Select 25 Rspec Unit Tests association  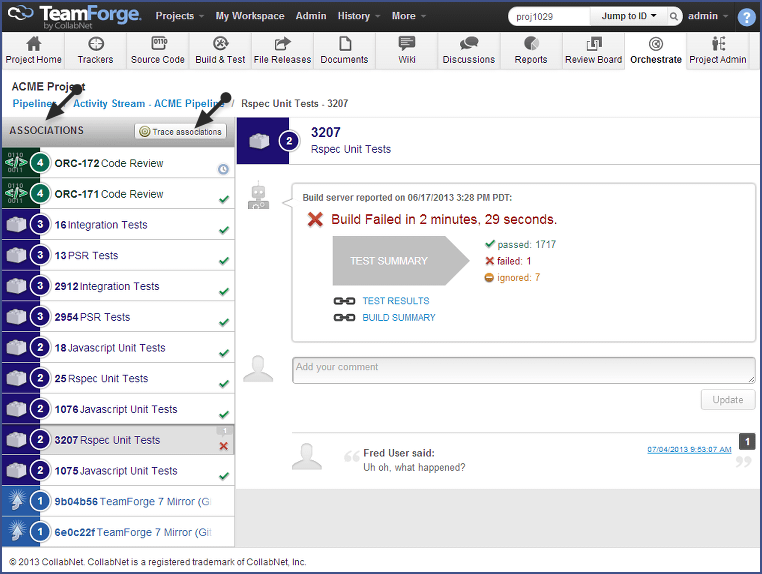coord(119,378)
